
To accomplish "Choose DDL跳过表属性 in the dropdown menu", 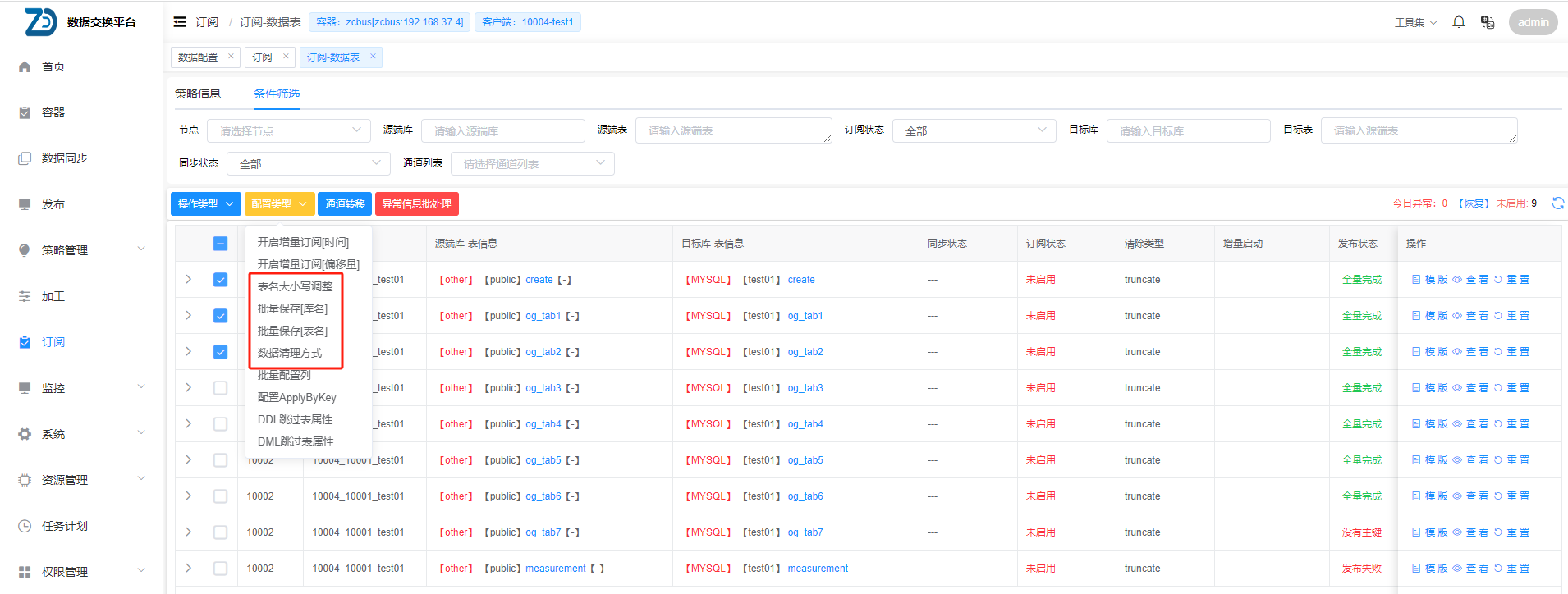I will click(x=295, y=419).
